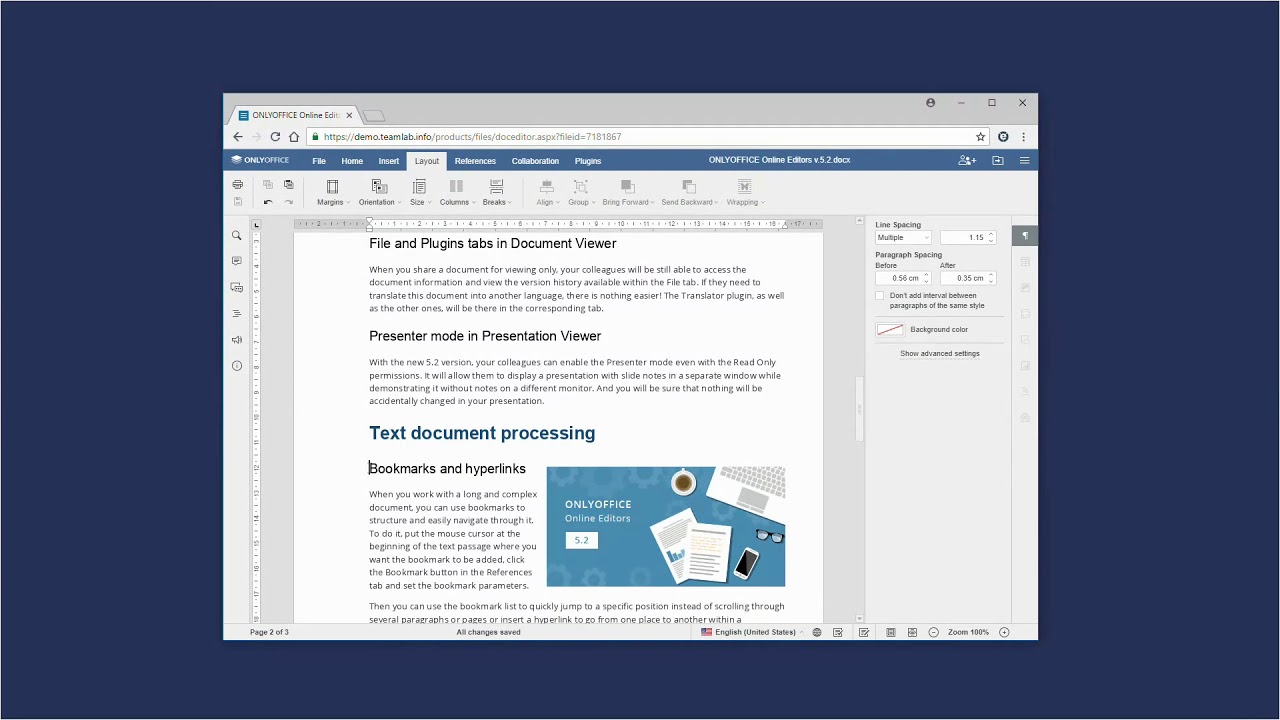The image size is (1280, 720).
Task: Click the open file location folder icon
Action: click(x=997, y=160)
